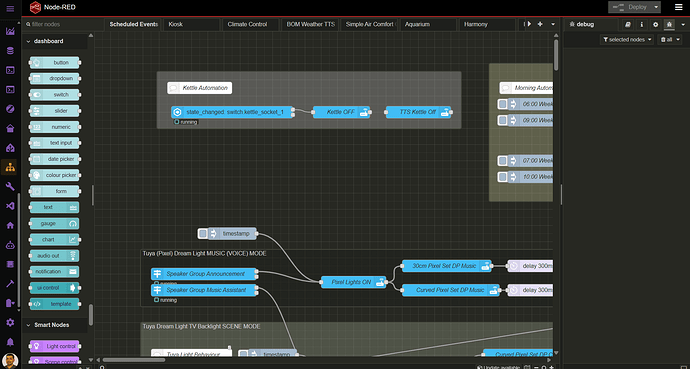
Task: Click the Node-RED logo
Action: (35, 7)
